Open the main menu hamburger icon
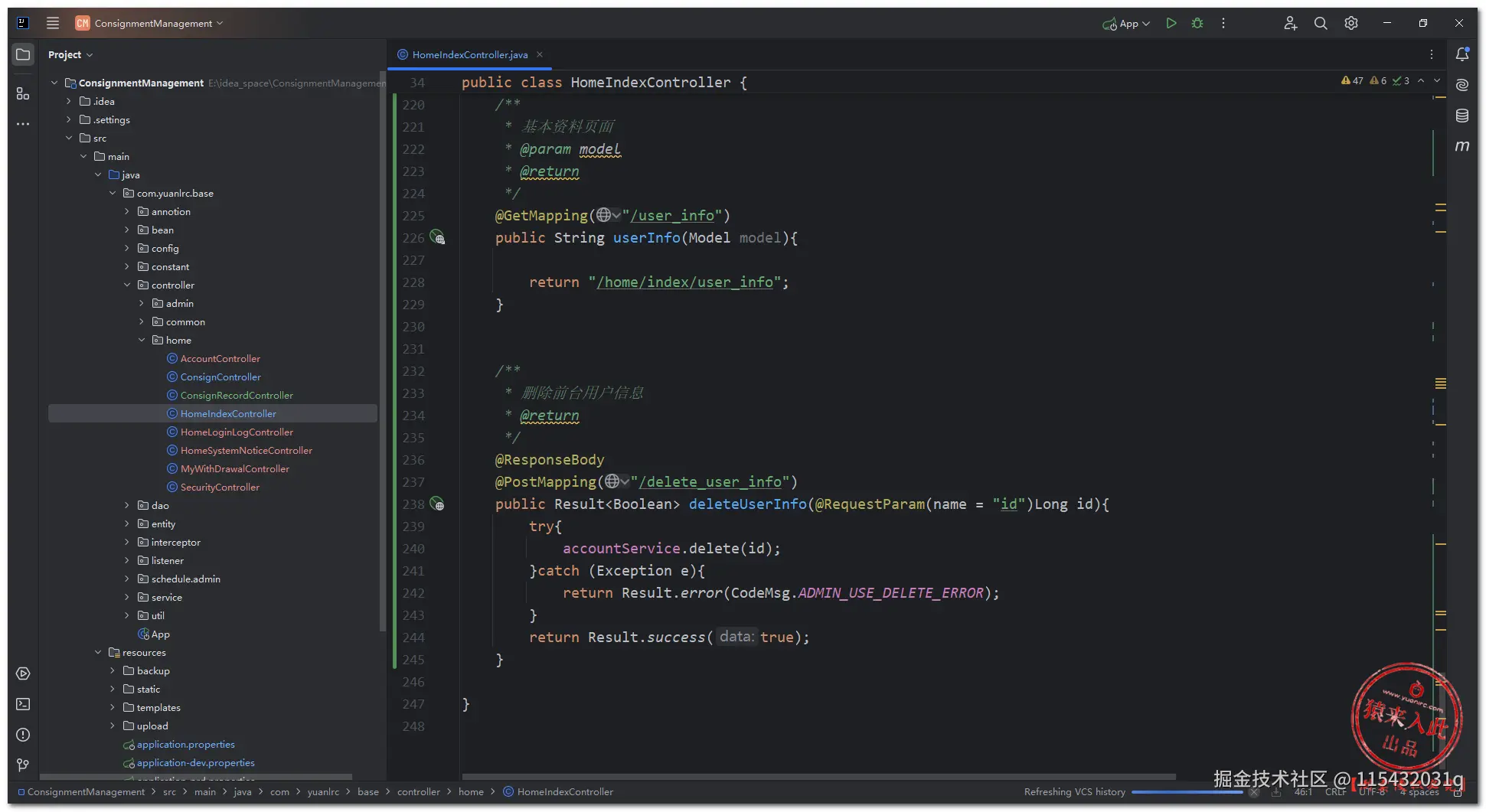Image resolution: width=1486 pixels, height=812 pixels. [53, 23]
